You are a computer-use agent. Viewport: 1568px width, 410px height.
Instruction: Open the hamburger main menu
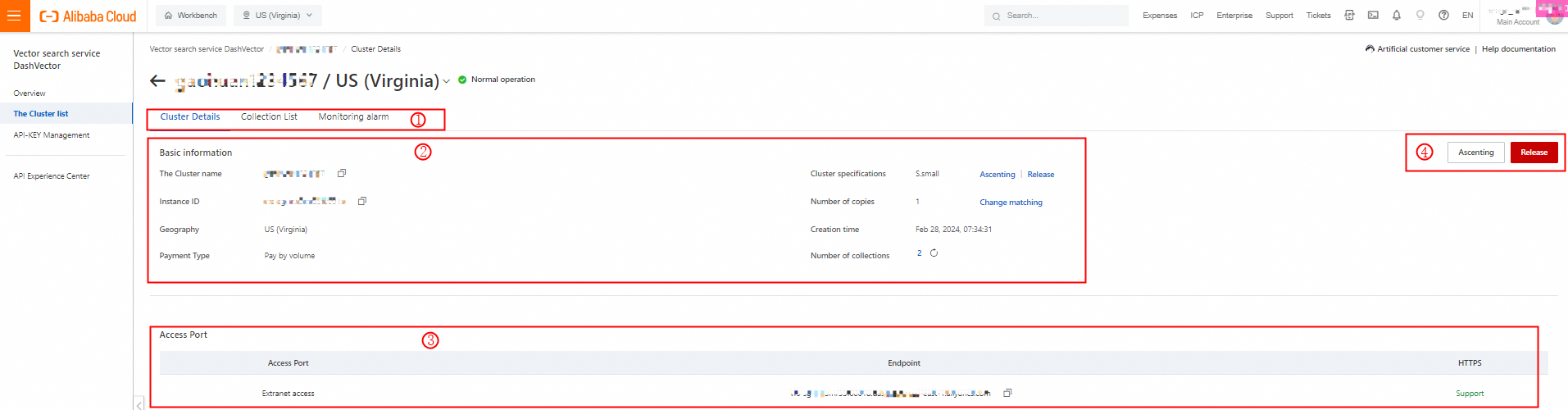(x=15, y=16)
